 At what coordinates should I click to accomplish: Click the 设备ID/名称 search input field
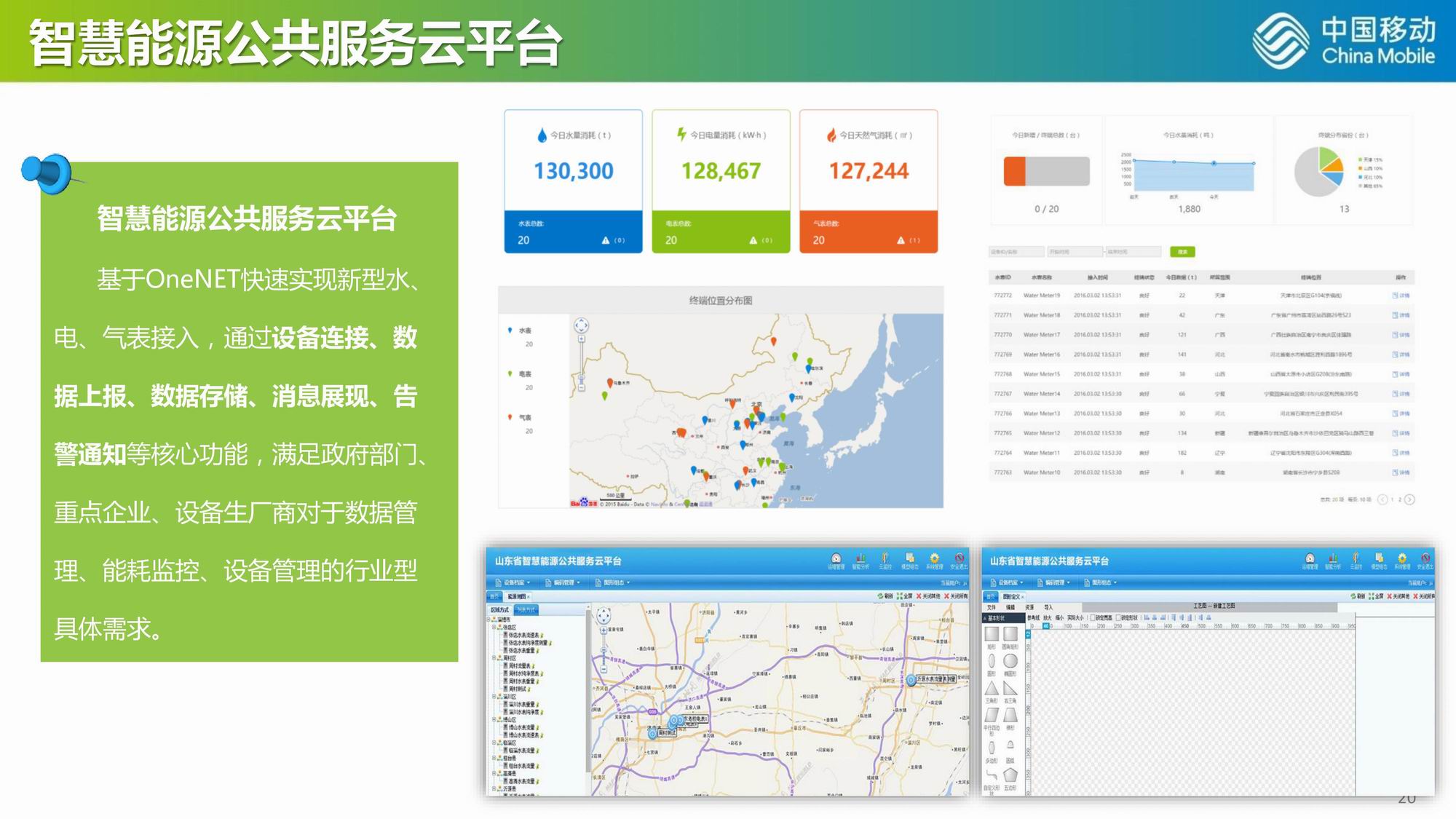point(1016,252)
